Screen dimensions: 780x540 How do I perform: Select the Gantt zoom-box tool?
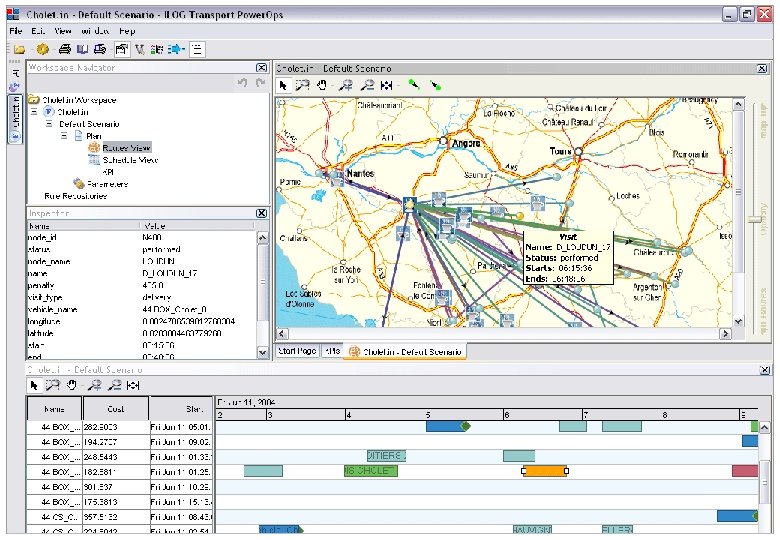[53, 385]
